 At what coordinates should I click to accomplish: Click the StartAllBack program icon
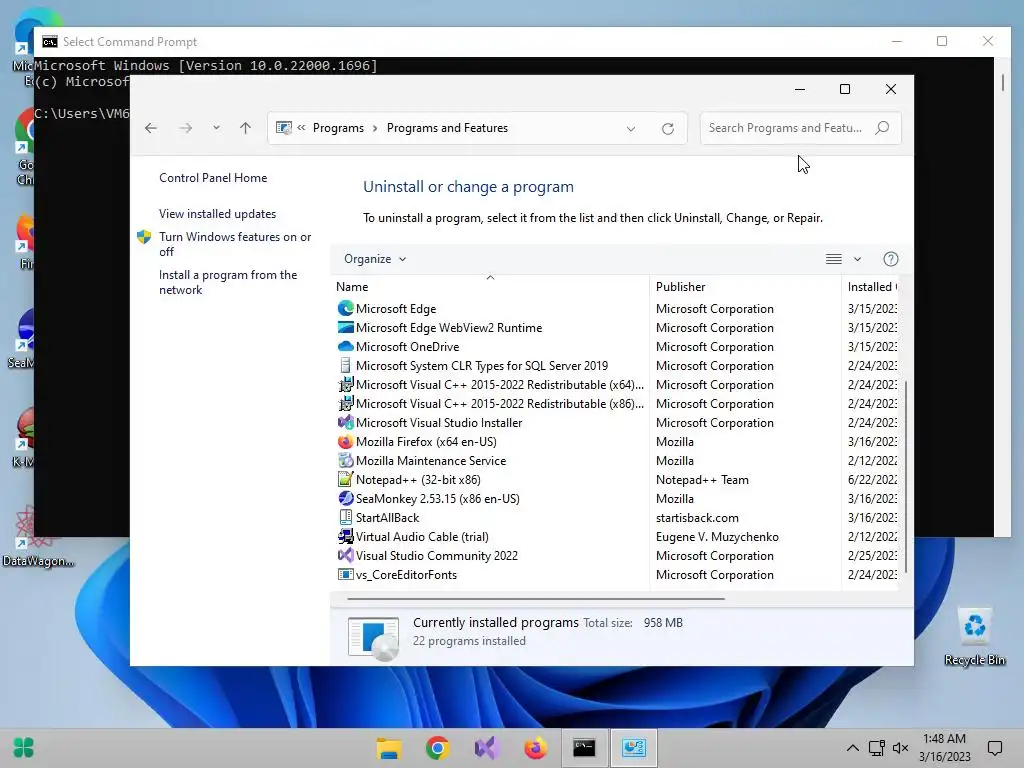[x=345, y=517]
